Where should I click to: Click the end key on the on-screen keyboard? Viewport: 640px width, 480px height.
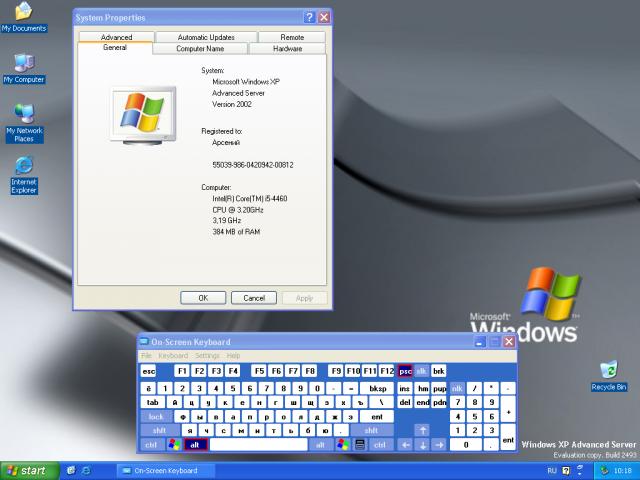pyautogui.click(x=422, y=402)
